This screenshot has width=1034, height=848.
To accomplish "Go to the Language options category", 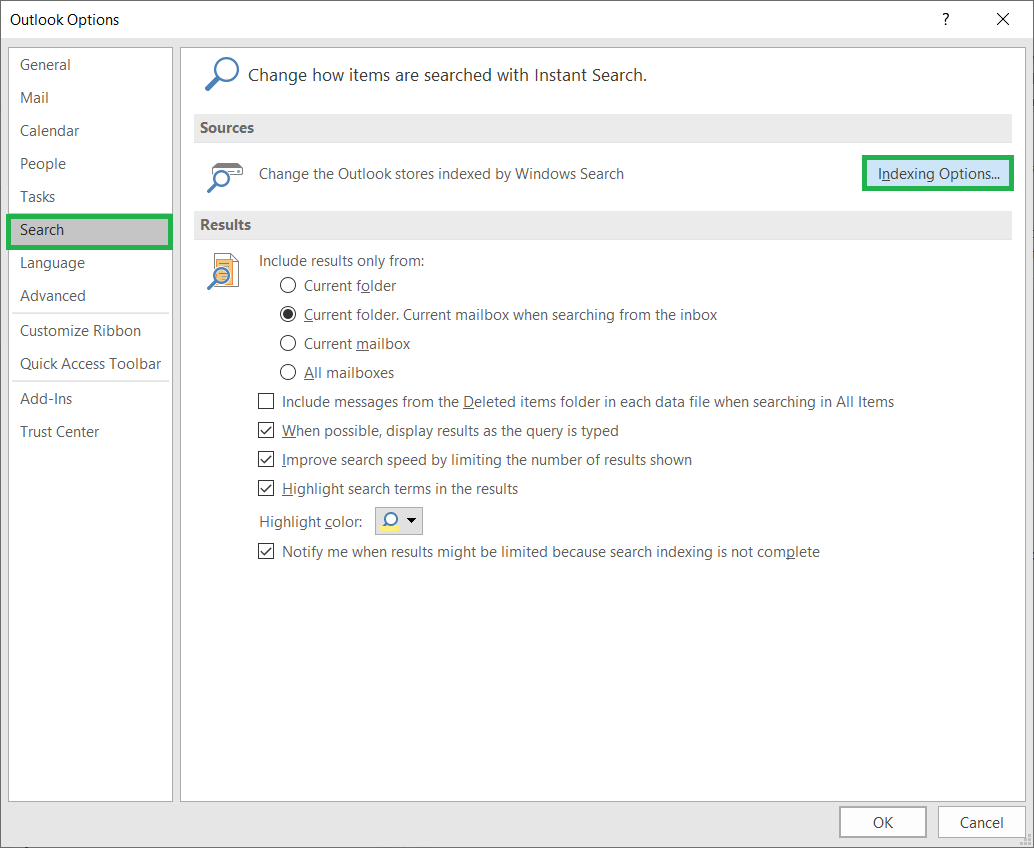I will [x=89, y=263].
